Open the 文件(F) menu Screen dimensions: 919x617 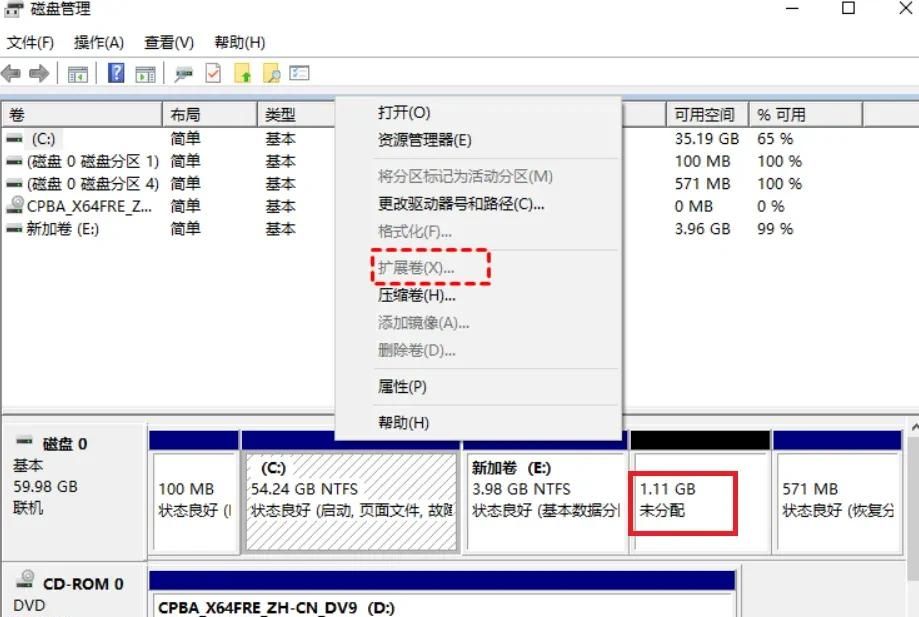pos(30,42)
